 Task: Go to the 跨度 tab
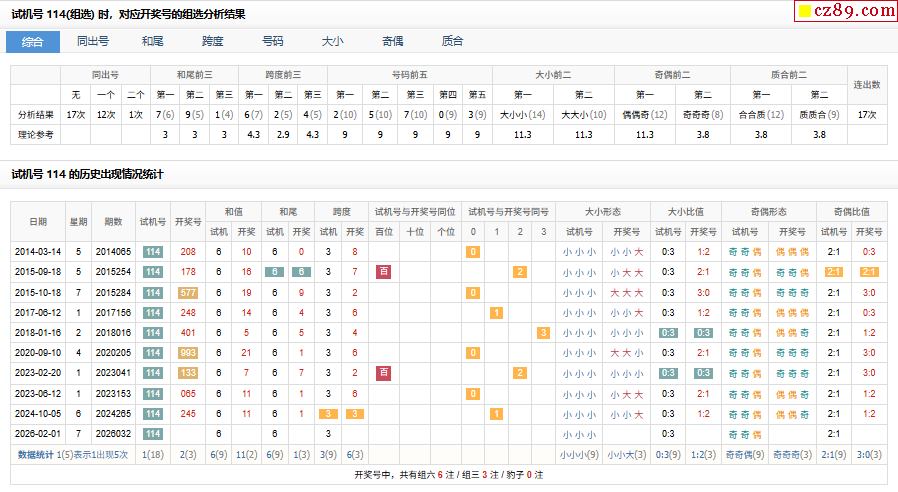(213, 42)
